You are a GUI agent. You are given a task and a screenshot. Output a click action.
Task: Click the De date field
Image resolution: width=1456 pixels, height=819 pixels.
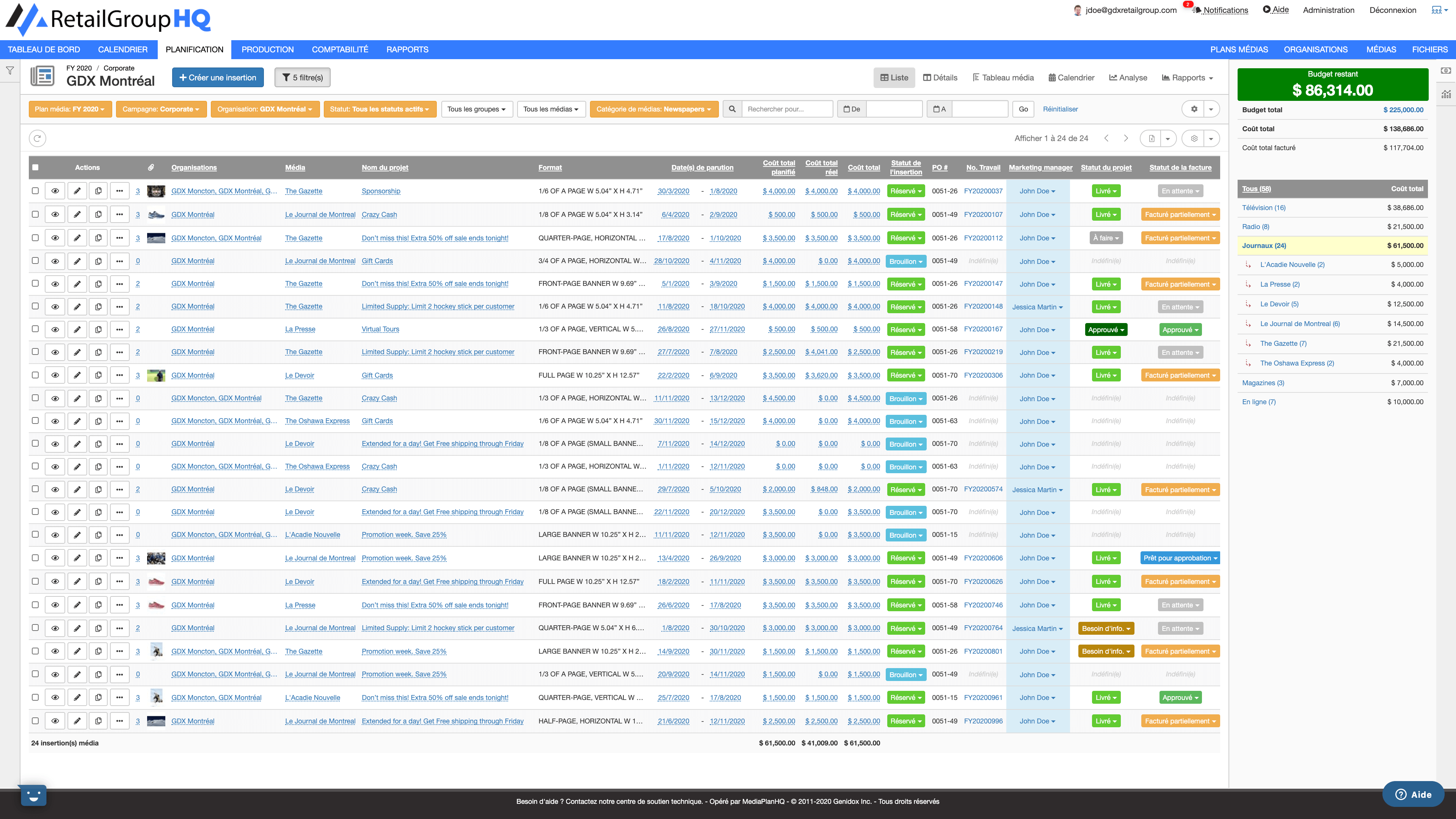(x=894, y=109)
